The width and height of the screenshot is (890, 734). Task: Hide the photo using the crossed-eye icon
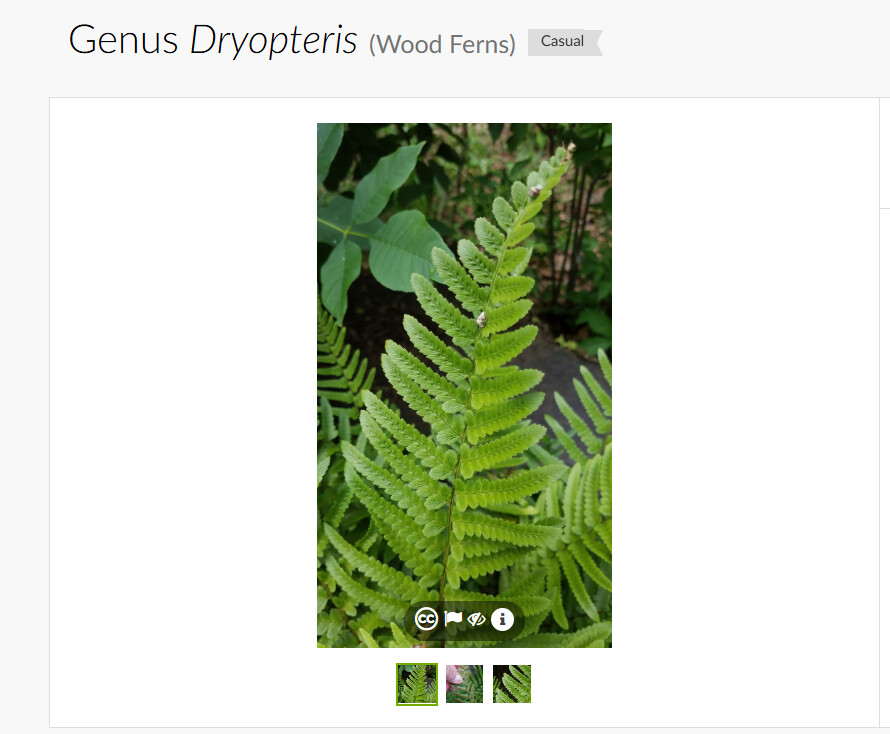tap(476, 619)
